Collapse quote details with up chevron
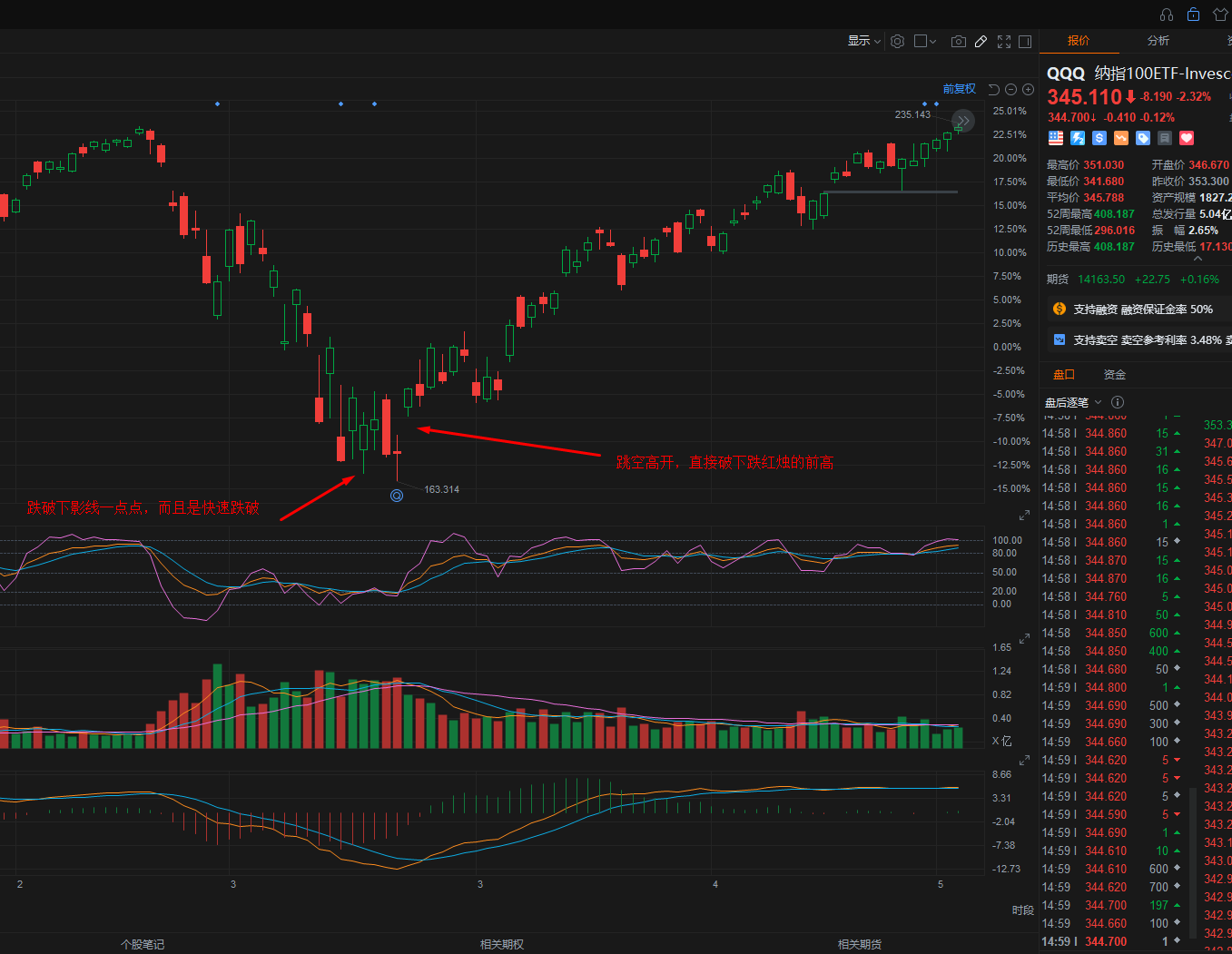 (x=1197, y=259)
